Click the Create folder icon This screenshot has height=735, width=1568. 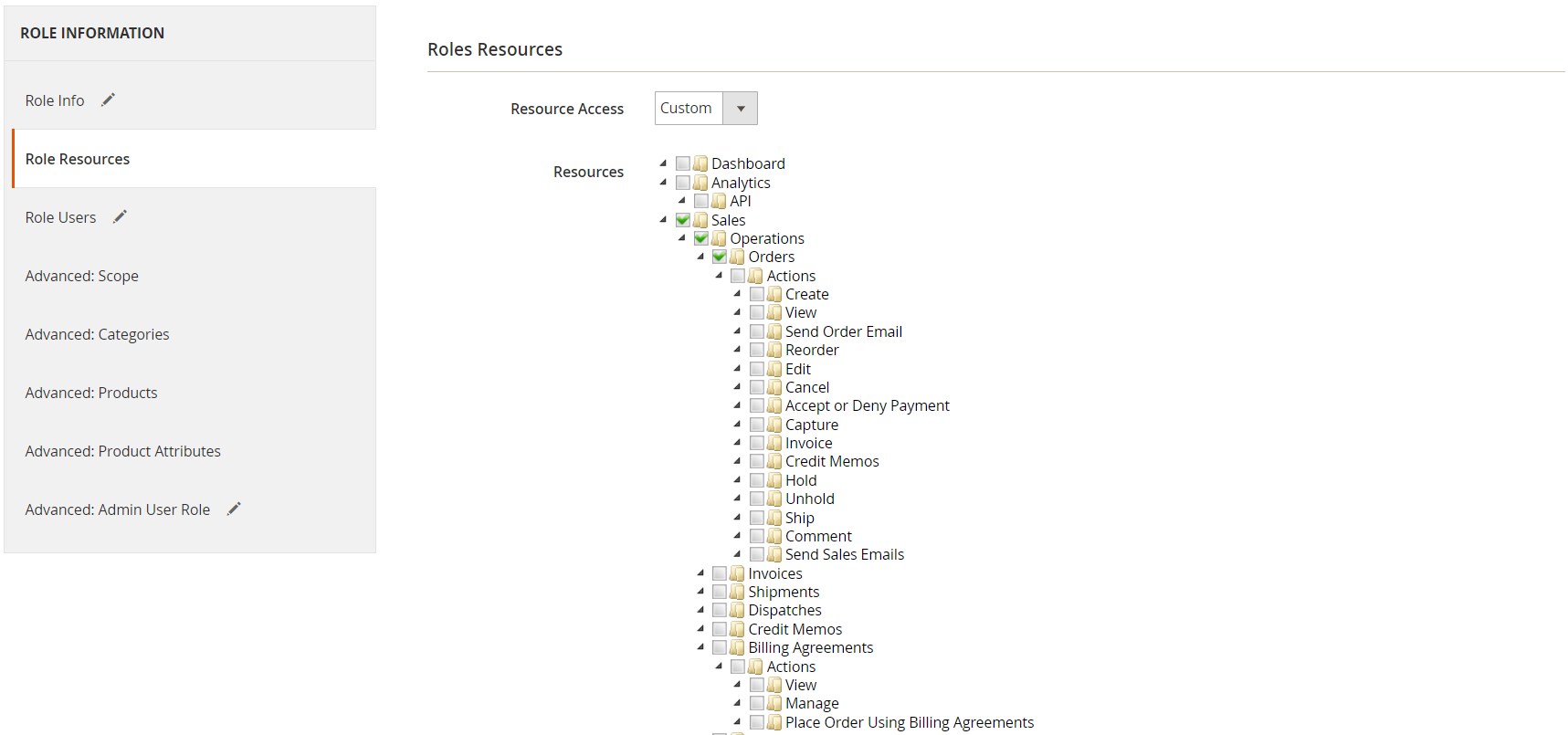[774, 294]
